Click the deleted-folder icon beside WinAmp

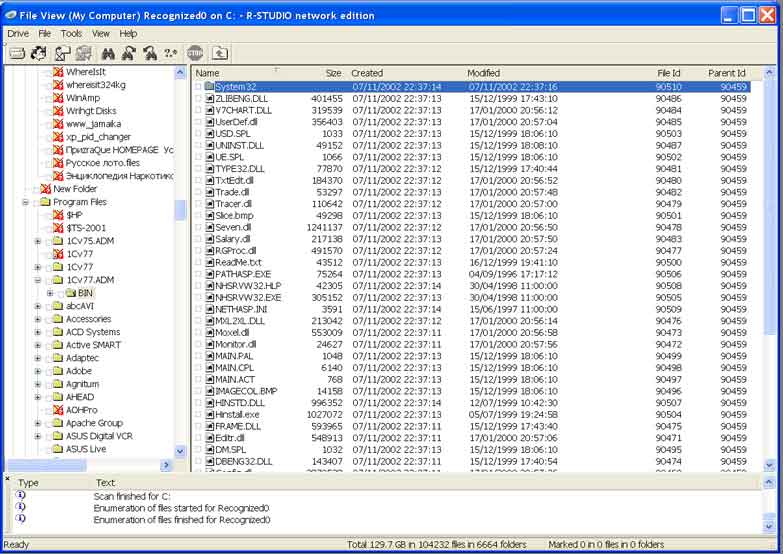[x=58, y=97]
